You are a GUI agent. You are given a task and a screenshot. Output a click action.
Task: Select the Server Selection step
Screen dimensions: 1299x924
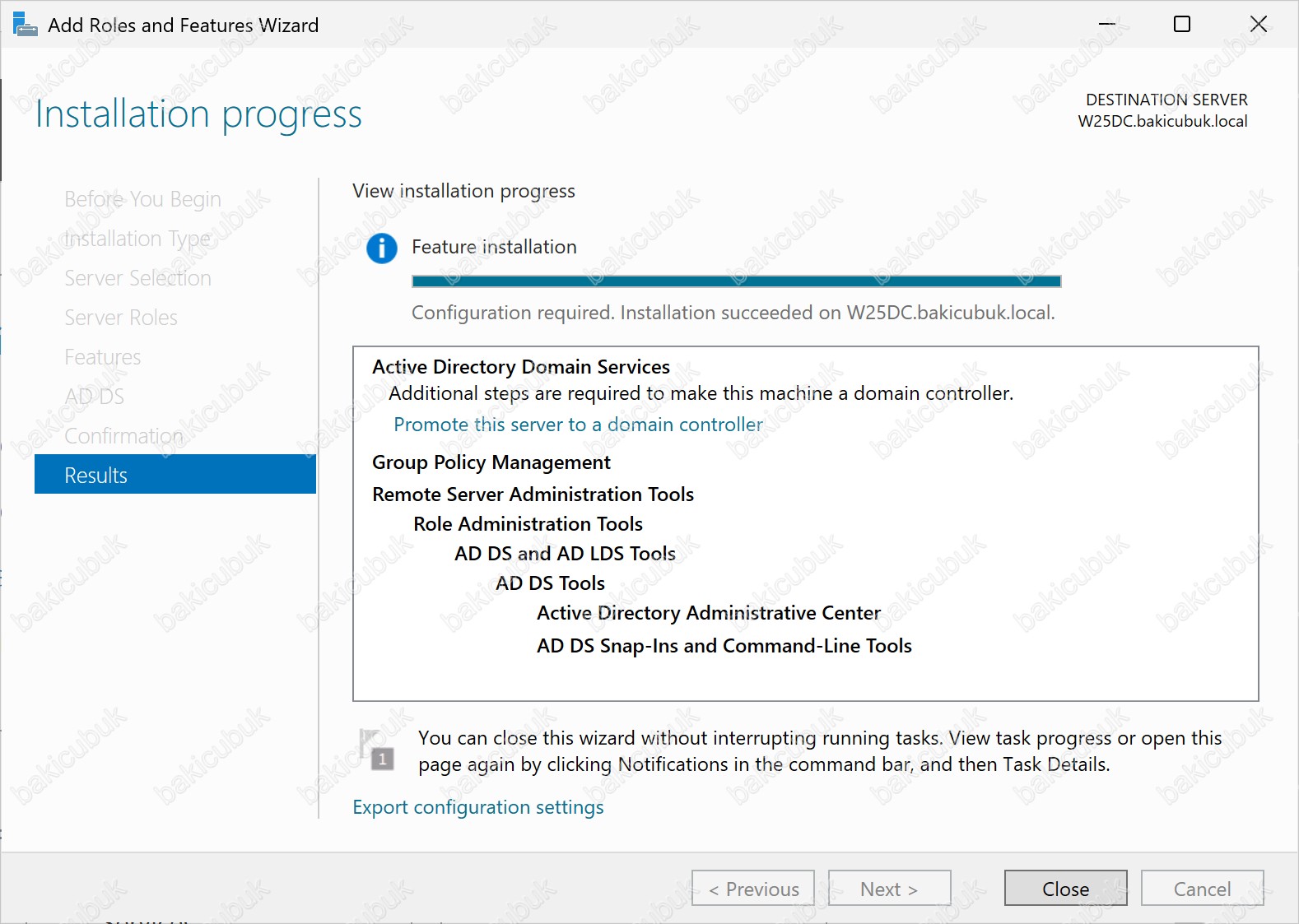(x=137, y=278)
